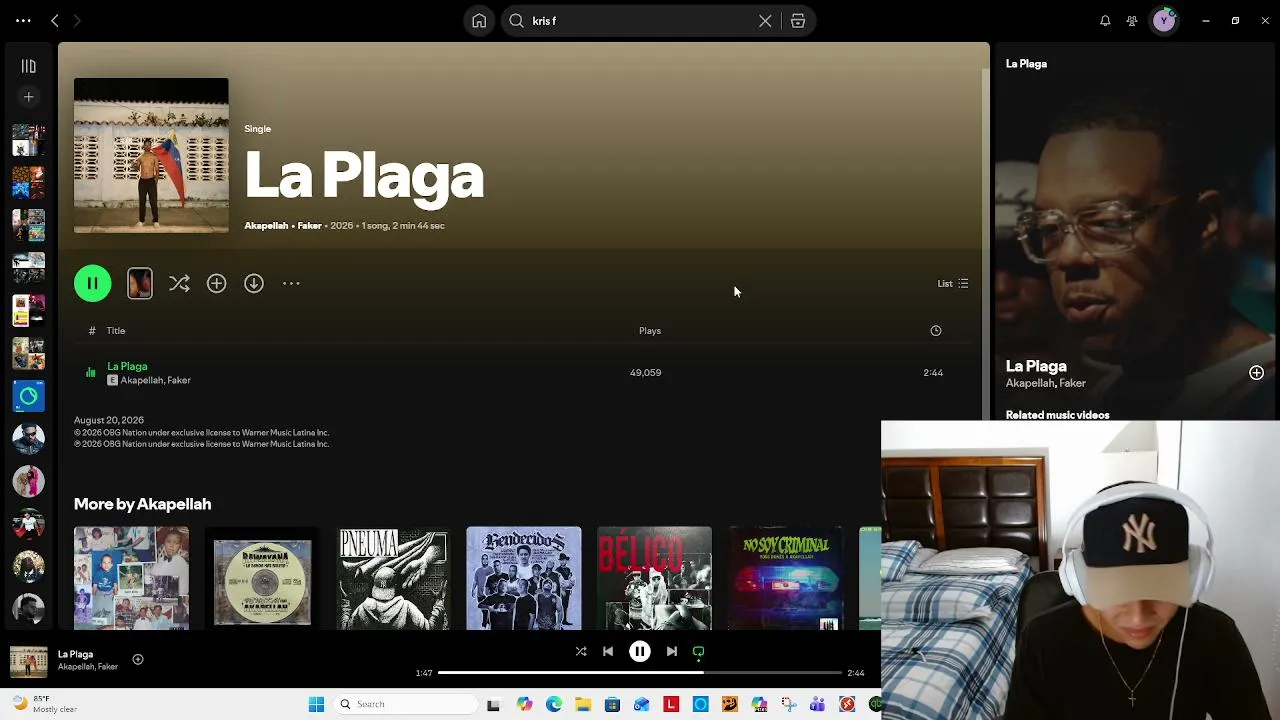Open the No Soy Criminal album cover

786,579
